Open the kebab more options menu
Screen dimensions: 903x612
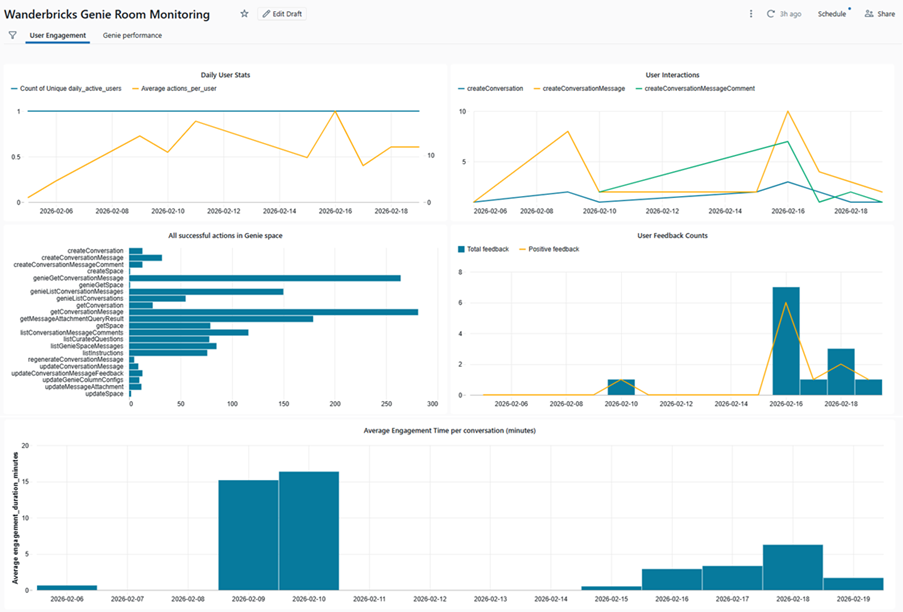click(x=750, y=14)
